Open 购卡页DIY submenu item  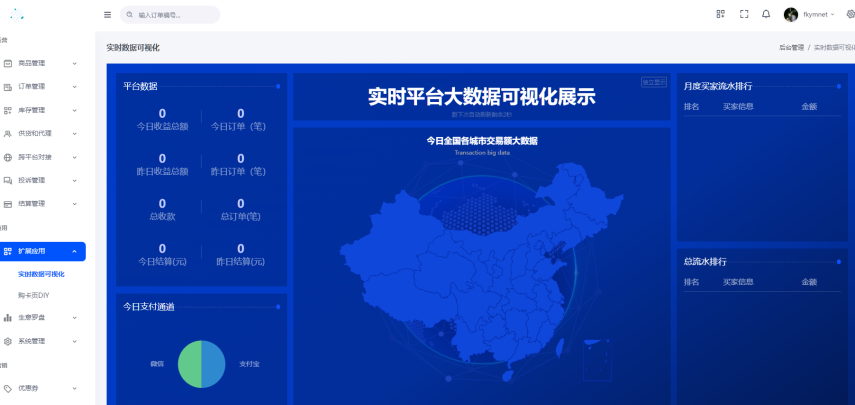(33, 295)
